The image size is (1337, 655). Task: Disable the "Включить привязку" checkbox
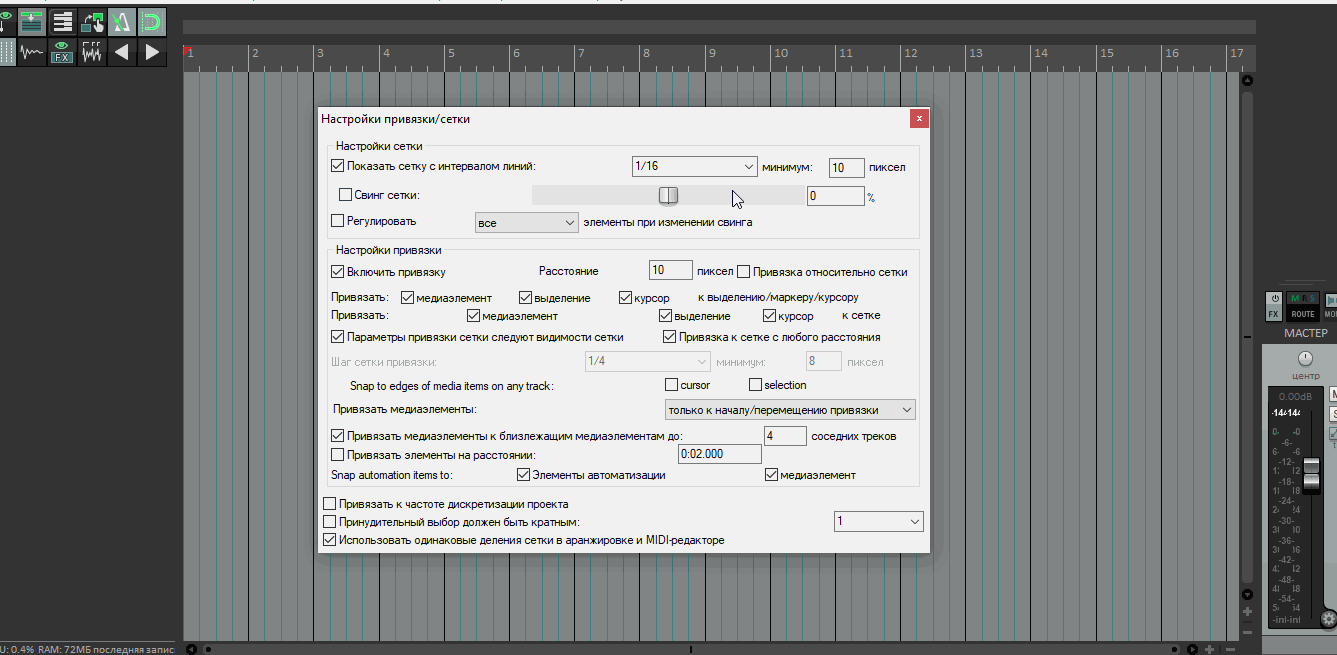337,271
